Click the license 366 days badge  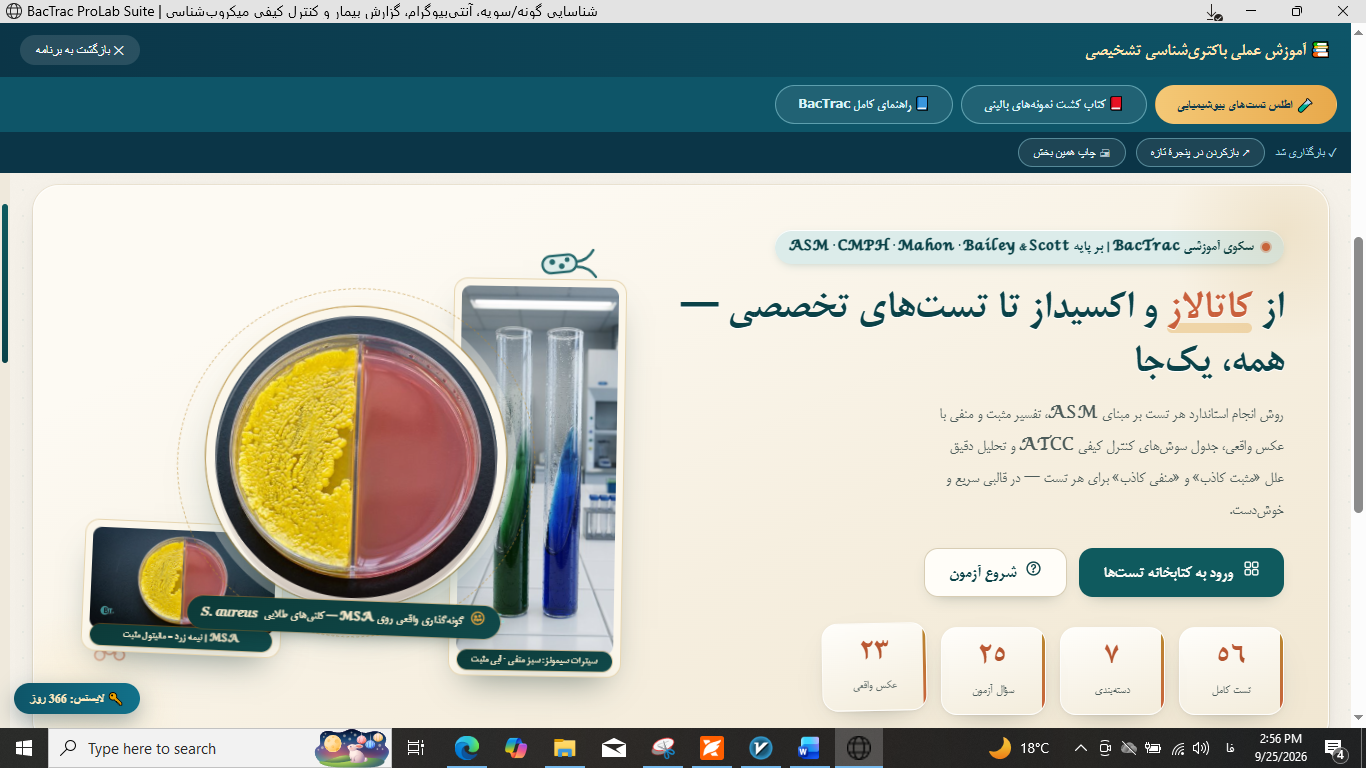tap(77, 699)
